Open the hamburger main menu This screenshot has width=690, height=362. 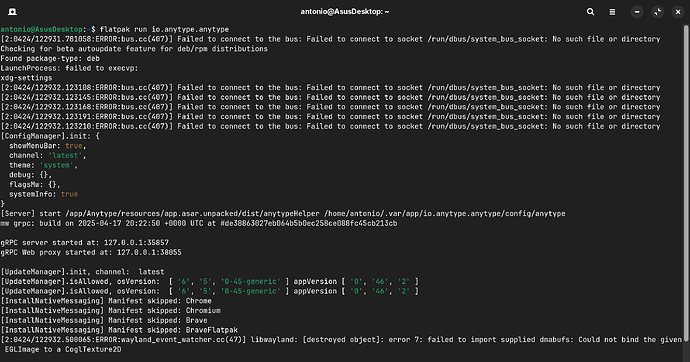click(x=612, y=12)
